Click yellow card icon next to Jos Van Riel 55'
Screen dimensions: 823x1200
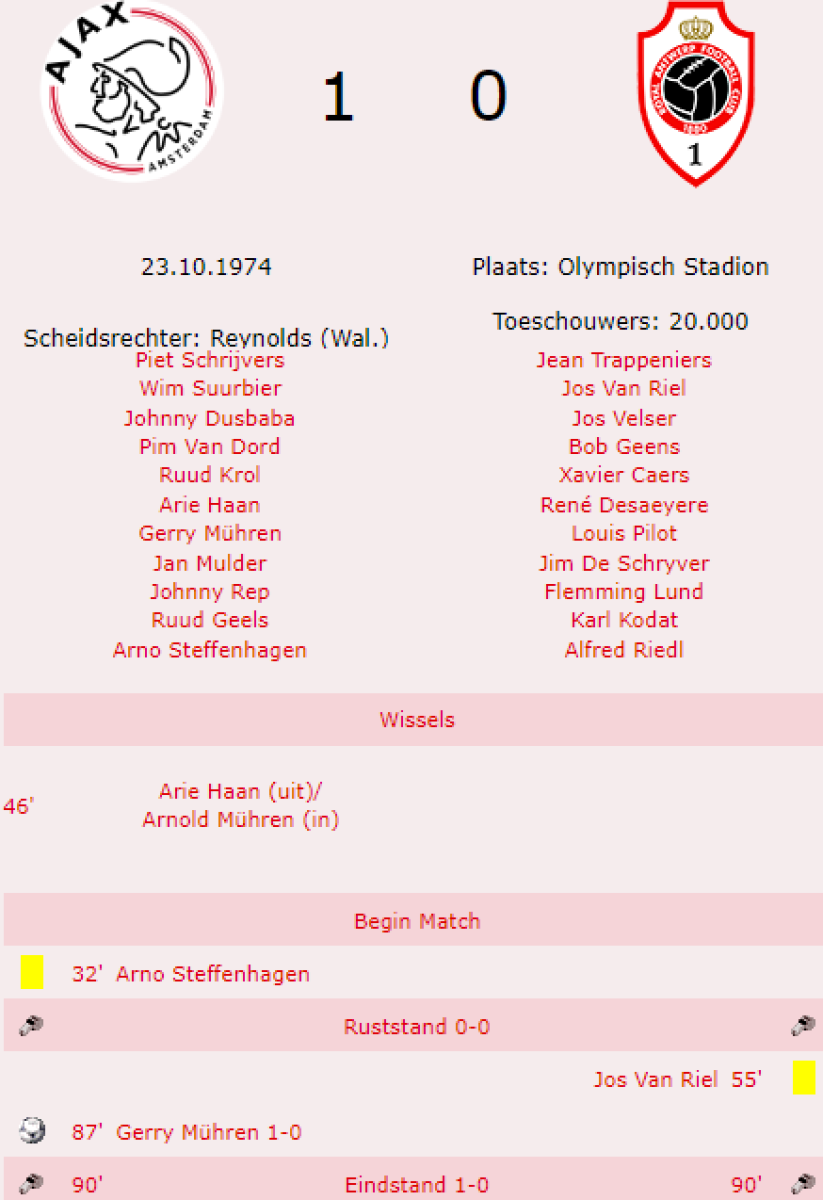[804, 1078]
